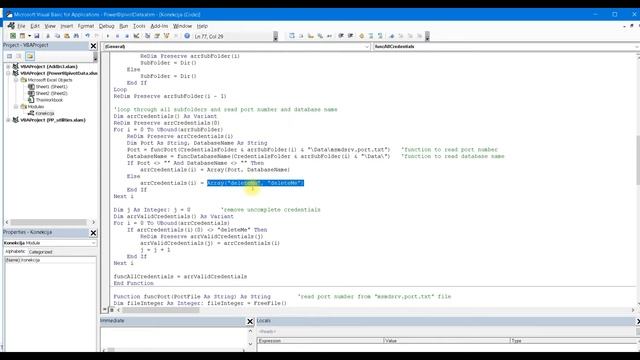Click the Find binoculars toolbar icon

76,36
